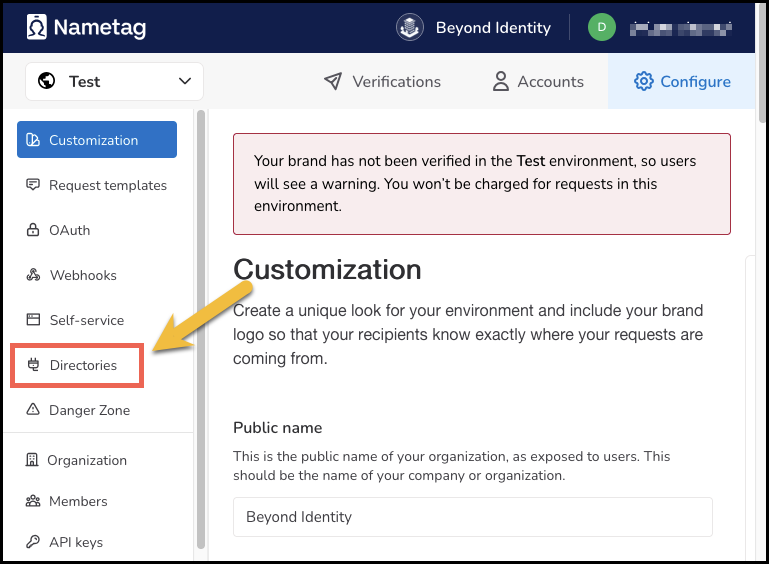
Task: Click the Self-service sidebar icon
Action: 32,320
